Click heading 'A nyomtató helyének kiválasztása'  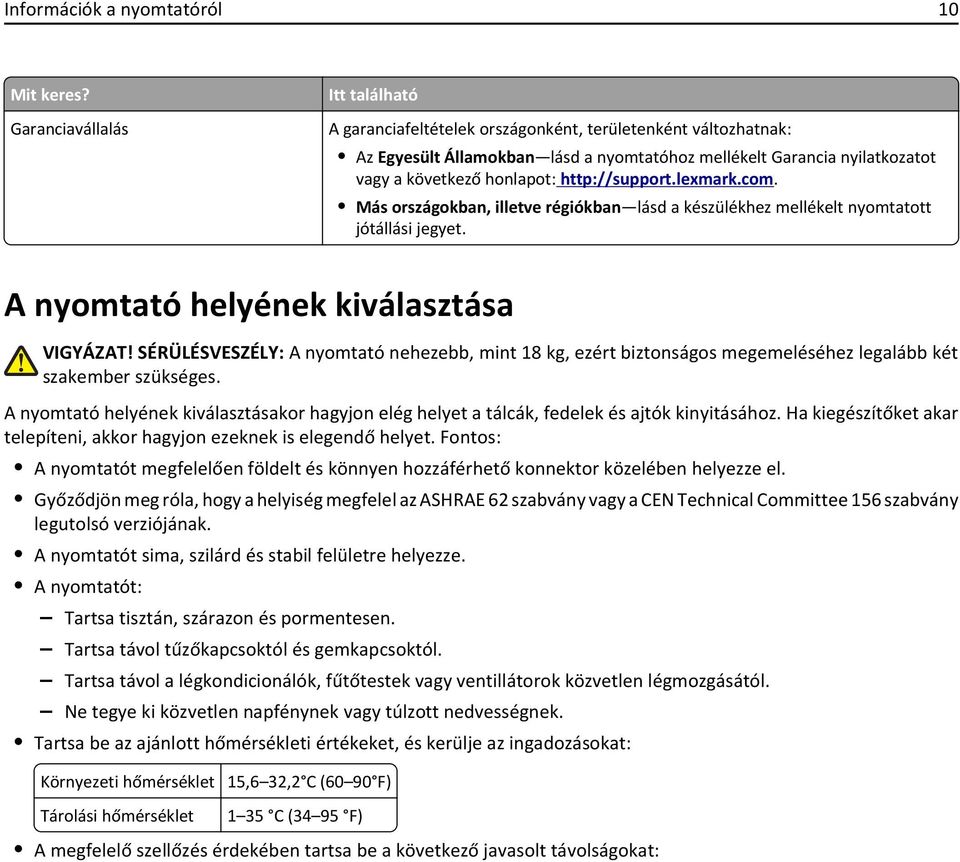pos(258,305)
